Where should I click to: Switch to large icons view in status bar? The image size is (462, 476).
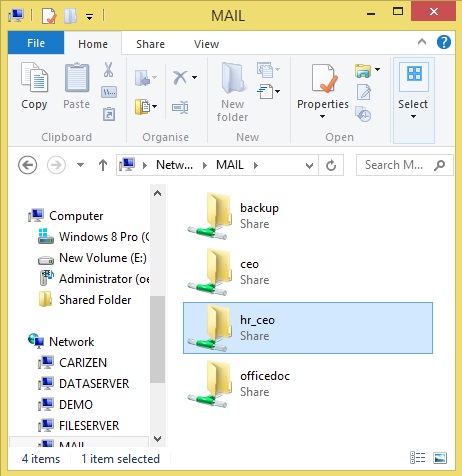(440, 458)
